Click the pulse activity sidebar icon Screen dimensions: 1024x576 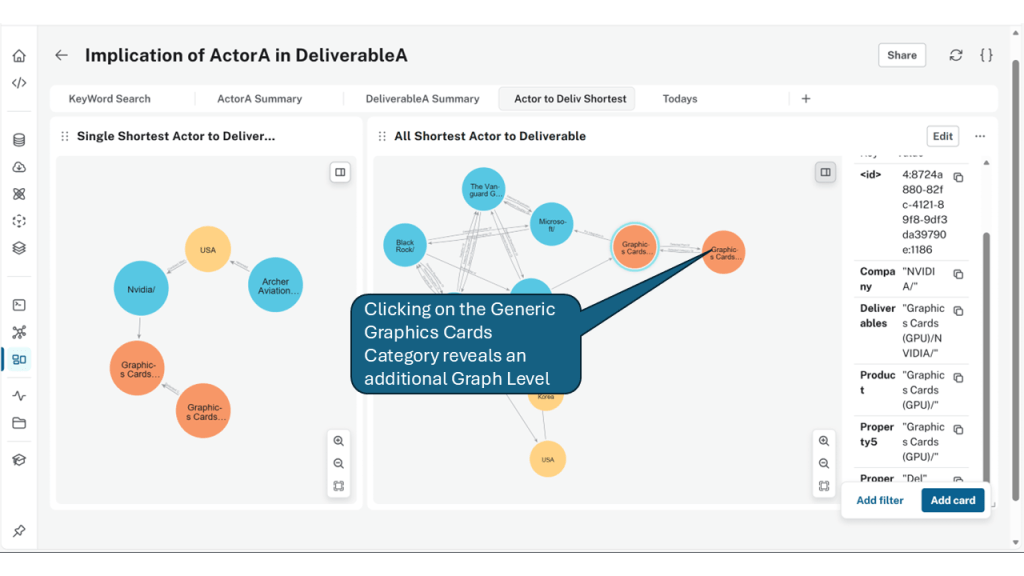tap(19, 396)
